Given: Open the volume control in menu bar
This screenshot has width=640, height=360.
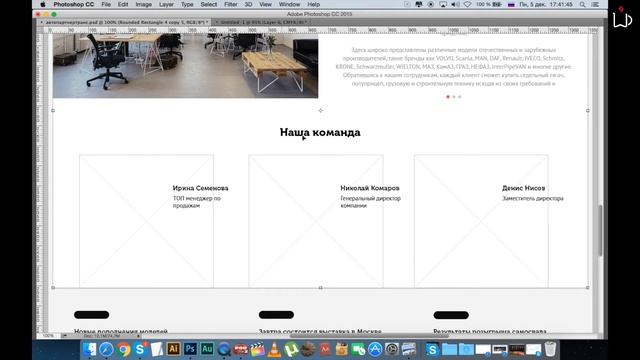Looking at the screenshot, I should pos(456,4).
